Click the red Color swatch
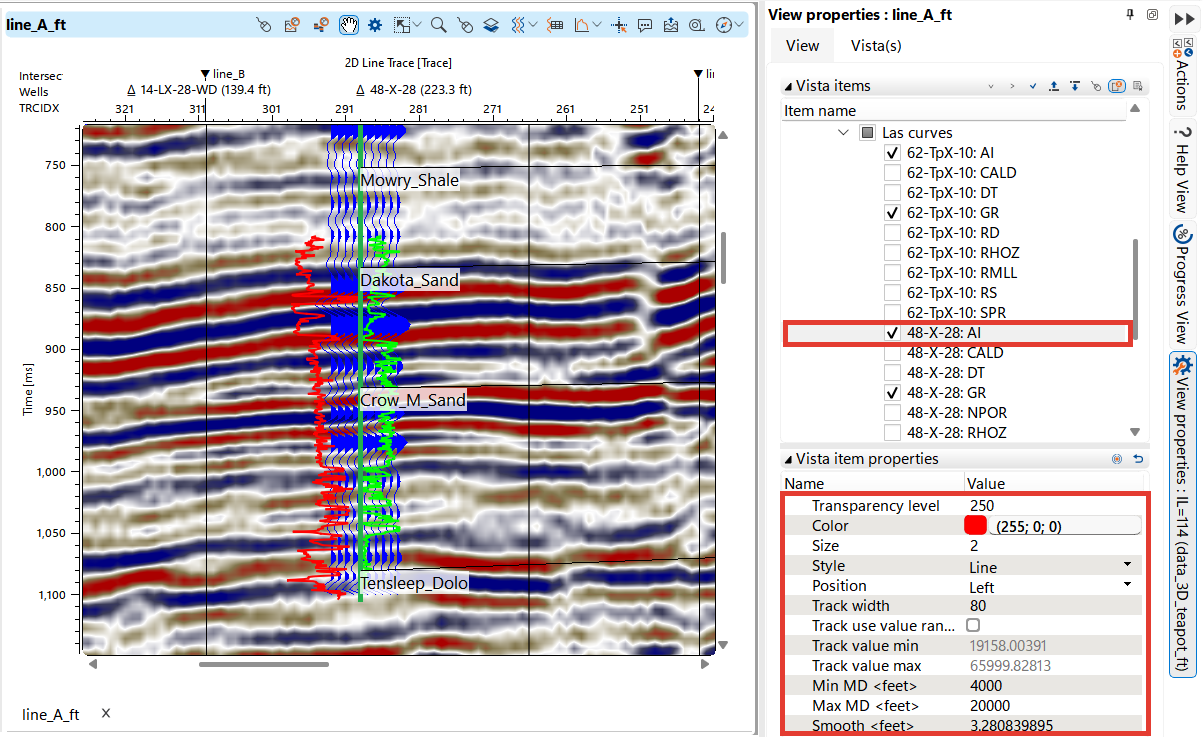The height and width of the screenshot is (737, 1203). tap(975, 526)
